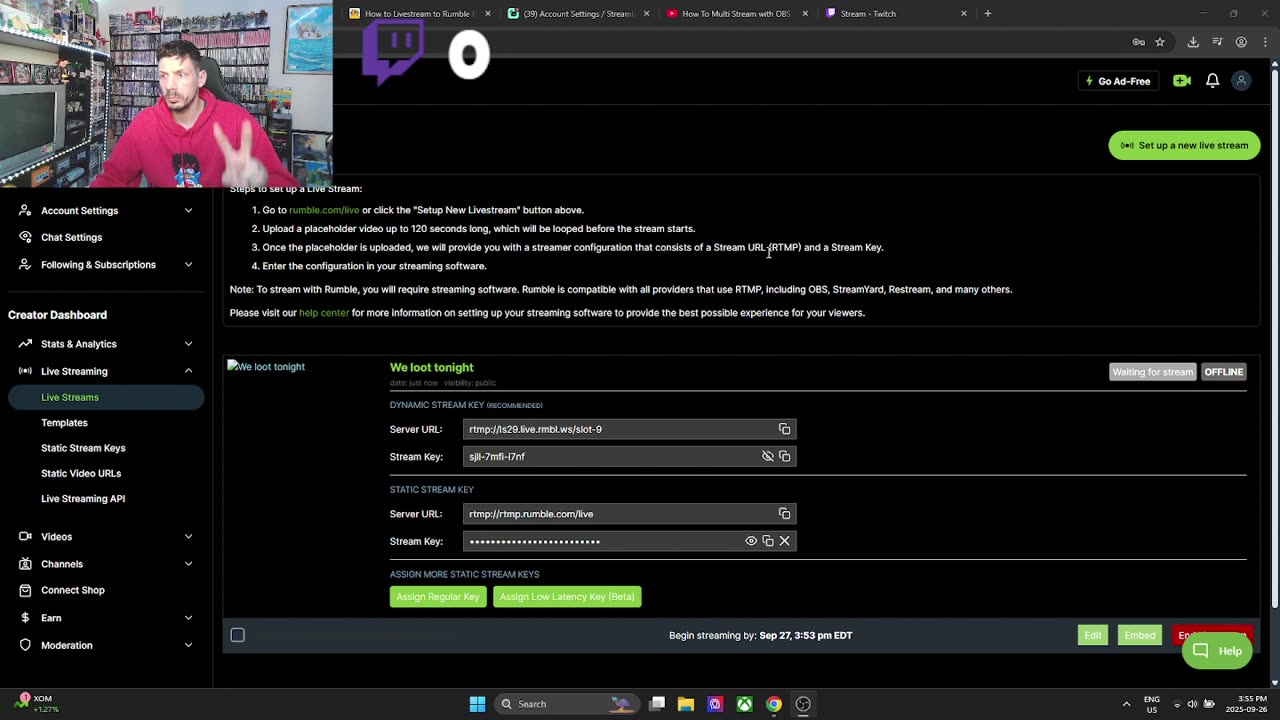Open Live Streams in the sidebar

pyautogui.click(x=105, y=397)
